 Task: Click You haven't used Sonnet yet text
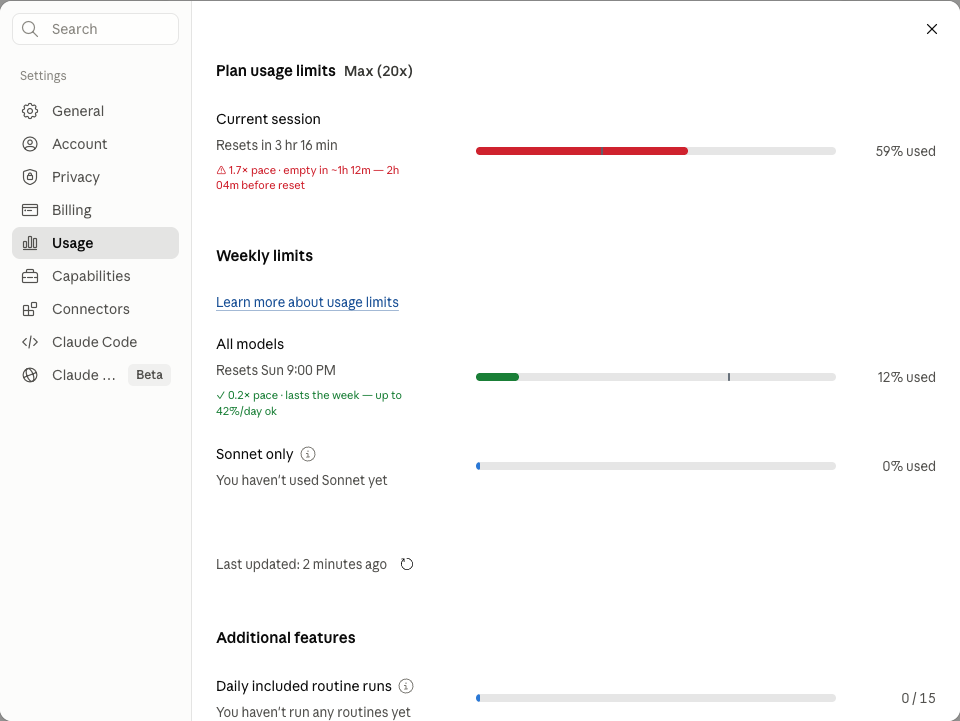pyautogui.click(x=302, y=480)
